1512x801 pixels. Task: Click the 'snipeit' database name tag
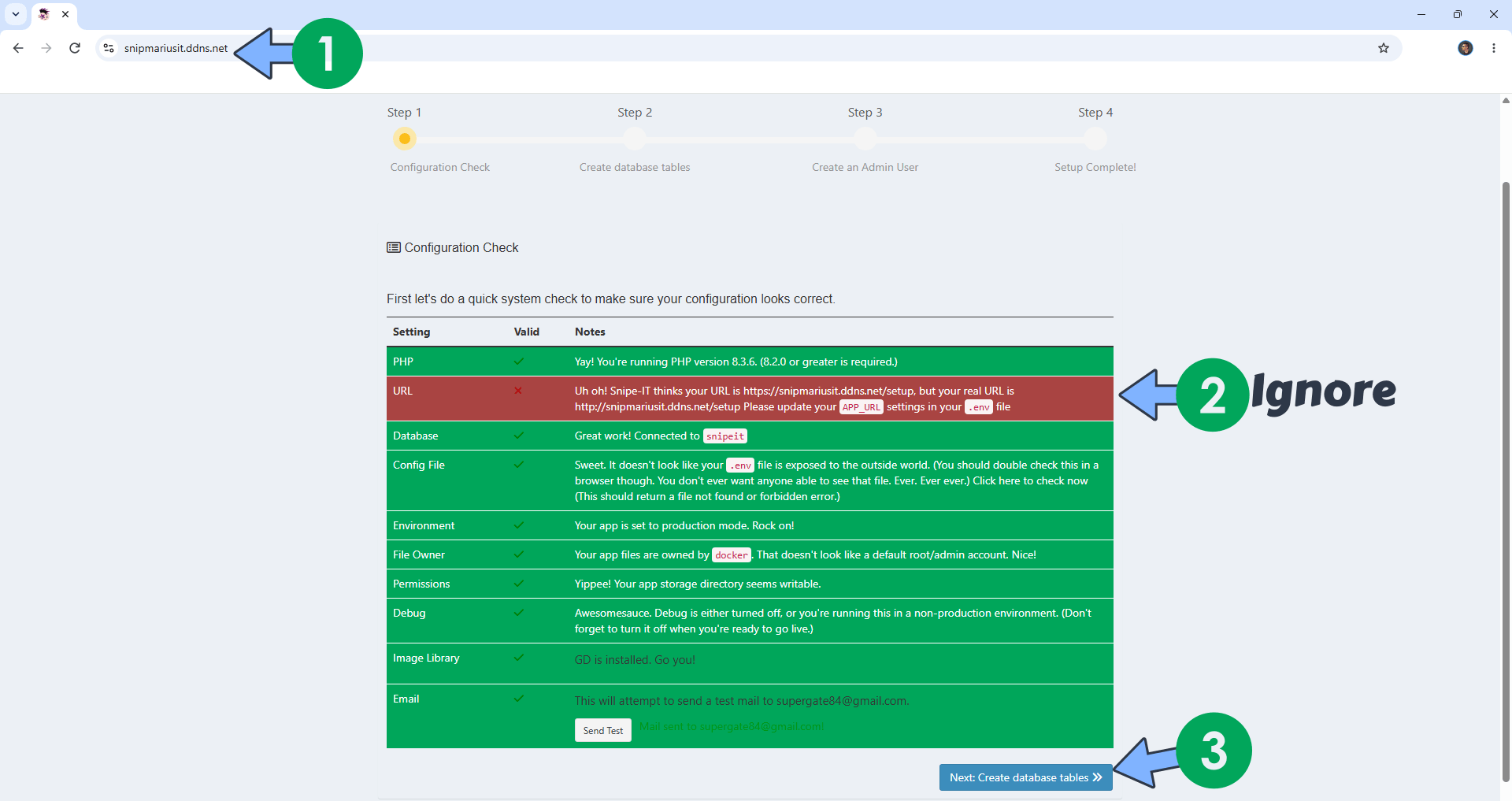coord(725,436)
